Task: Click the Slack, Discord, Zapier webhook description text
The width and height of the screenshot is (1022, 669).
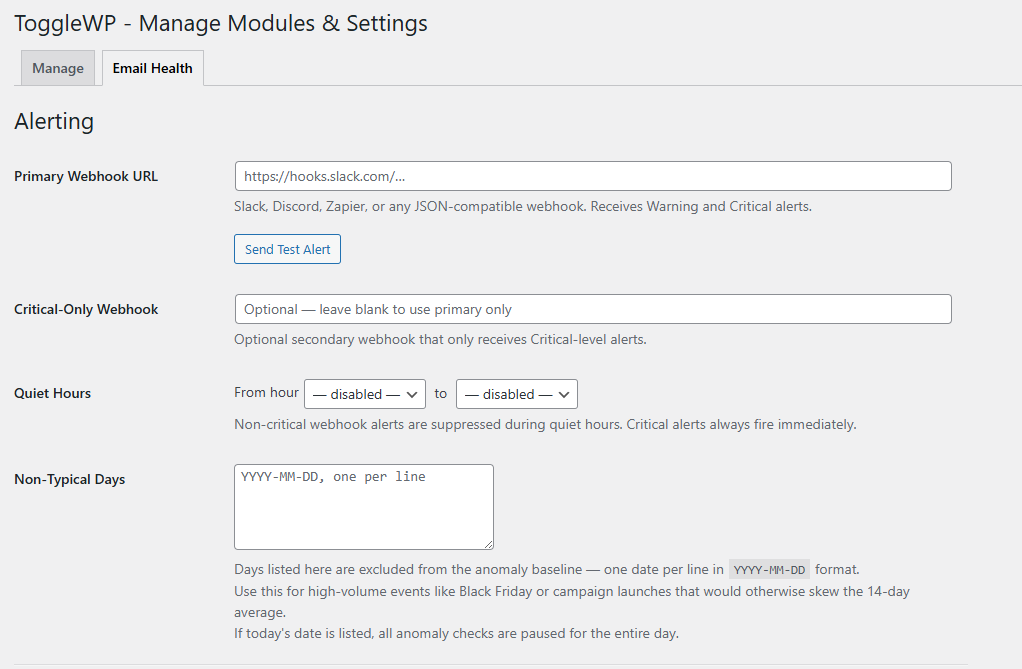Action: coord(523,207)
